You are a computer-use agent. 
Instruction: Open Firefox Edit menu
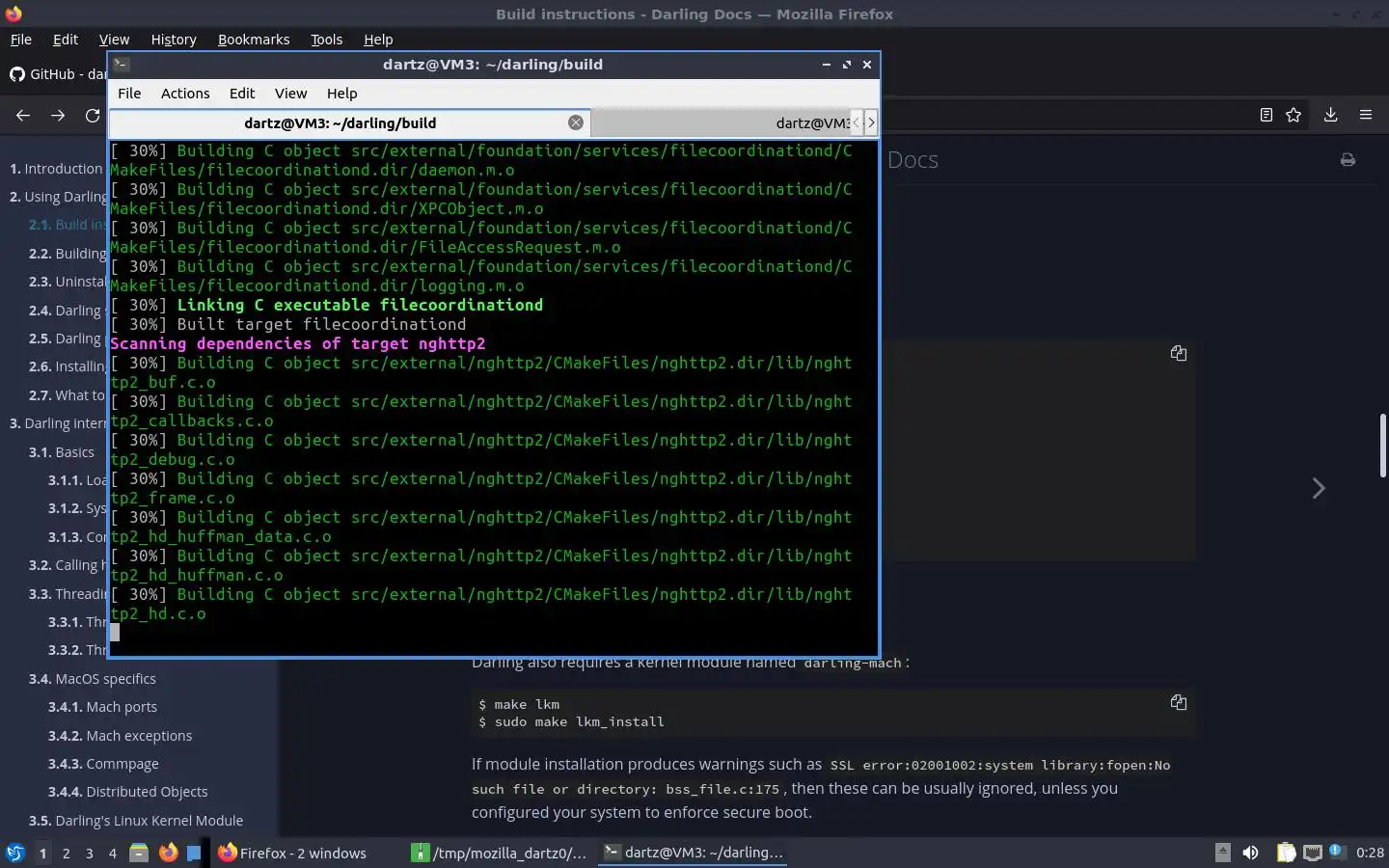point(66,40)
